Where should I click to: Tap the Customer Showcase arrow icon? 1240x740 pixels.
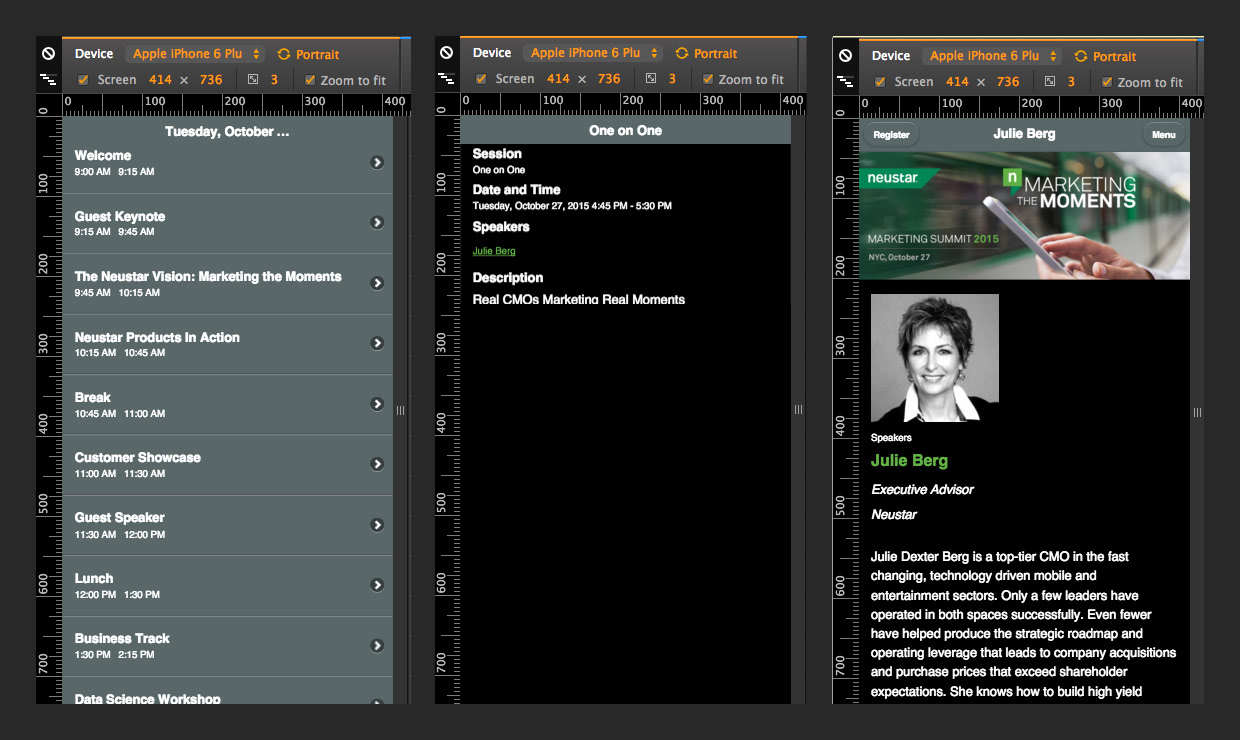click(377, 464)
